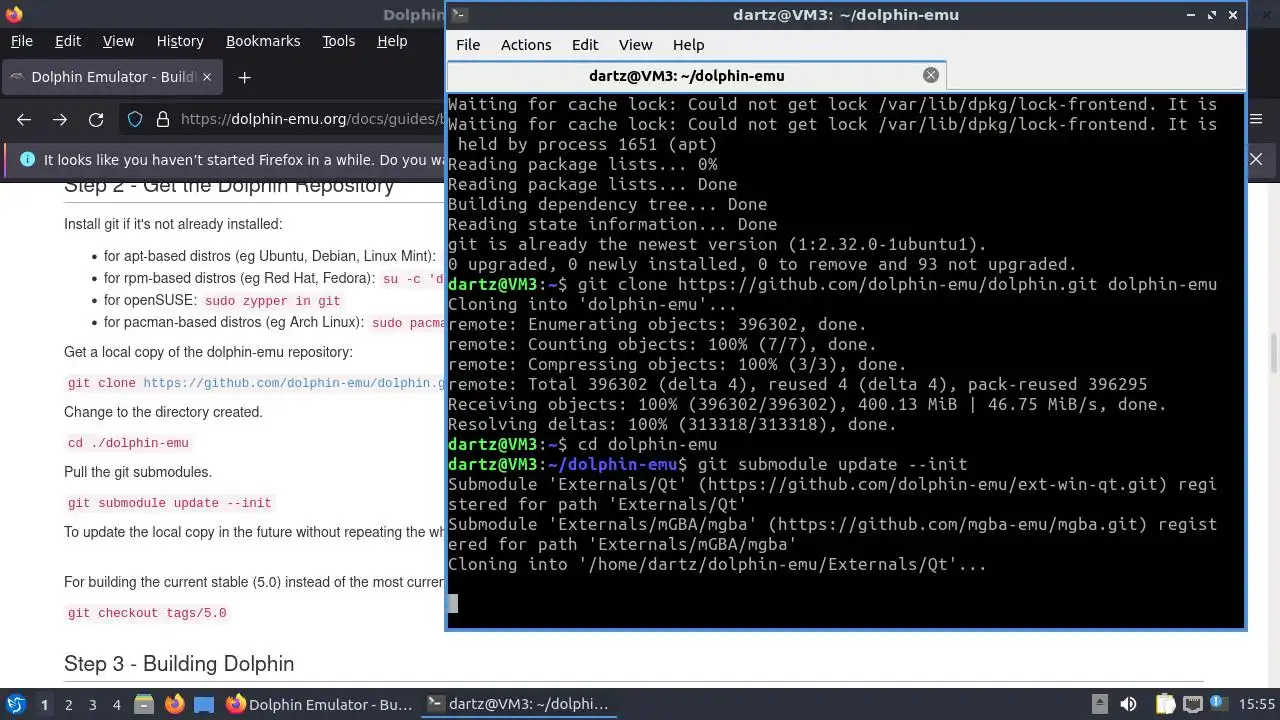Click the 'Step 3 - Building Dolphin' heading
This screenshot has height=720, width=1280.
(x=179, y=664)
